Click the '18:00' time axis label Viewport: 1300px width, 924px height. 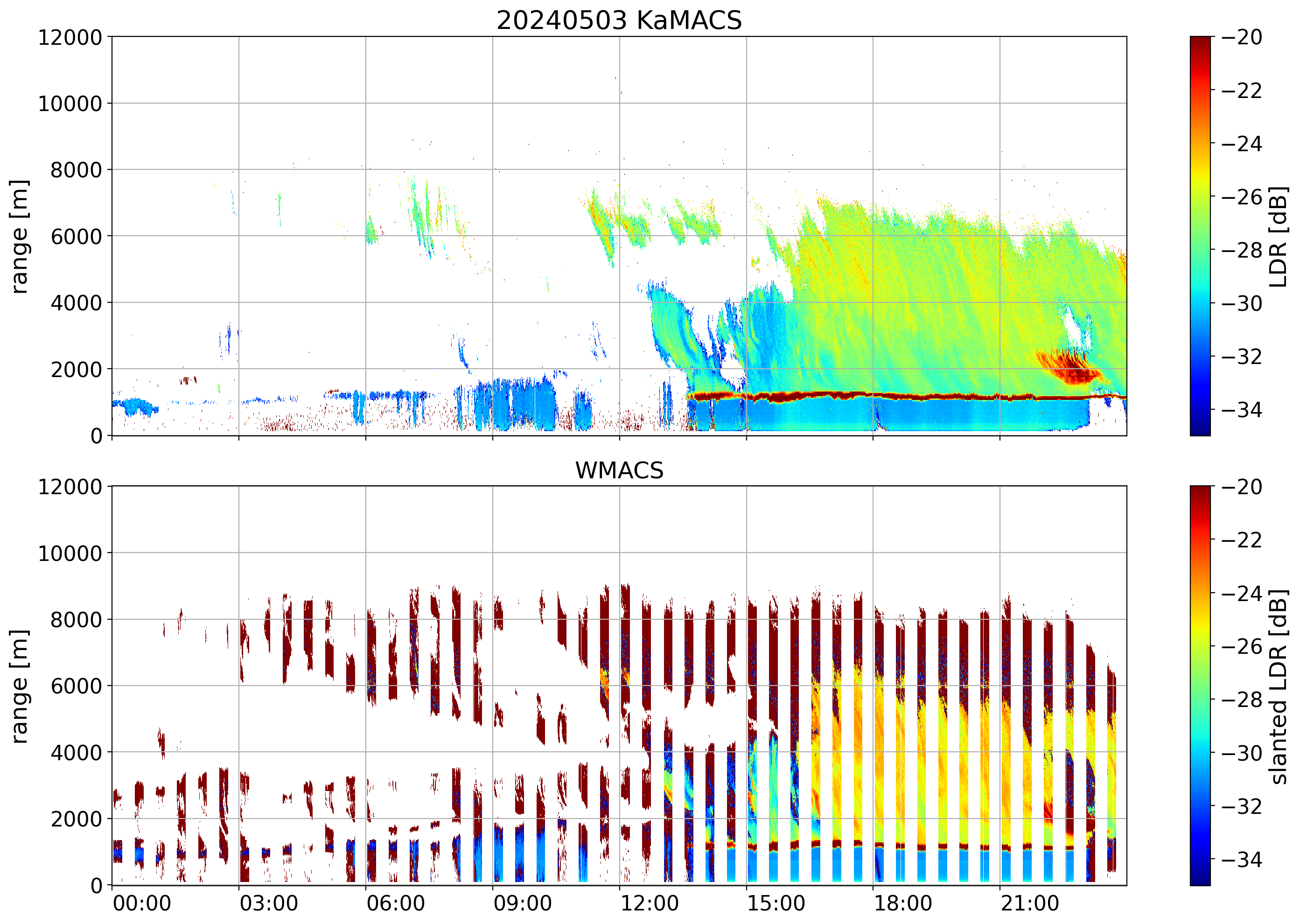click(903, 903)
